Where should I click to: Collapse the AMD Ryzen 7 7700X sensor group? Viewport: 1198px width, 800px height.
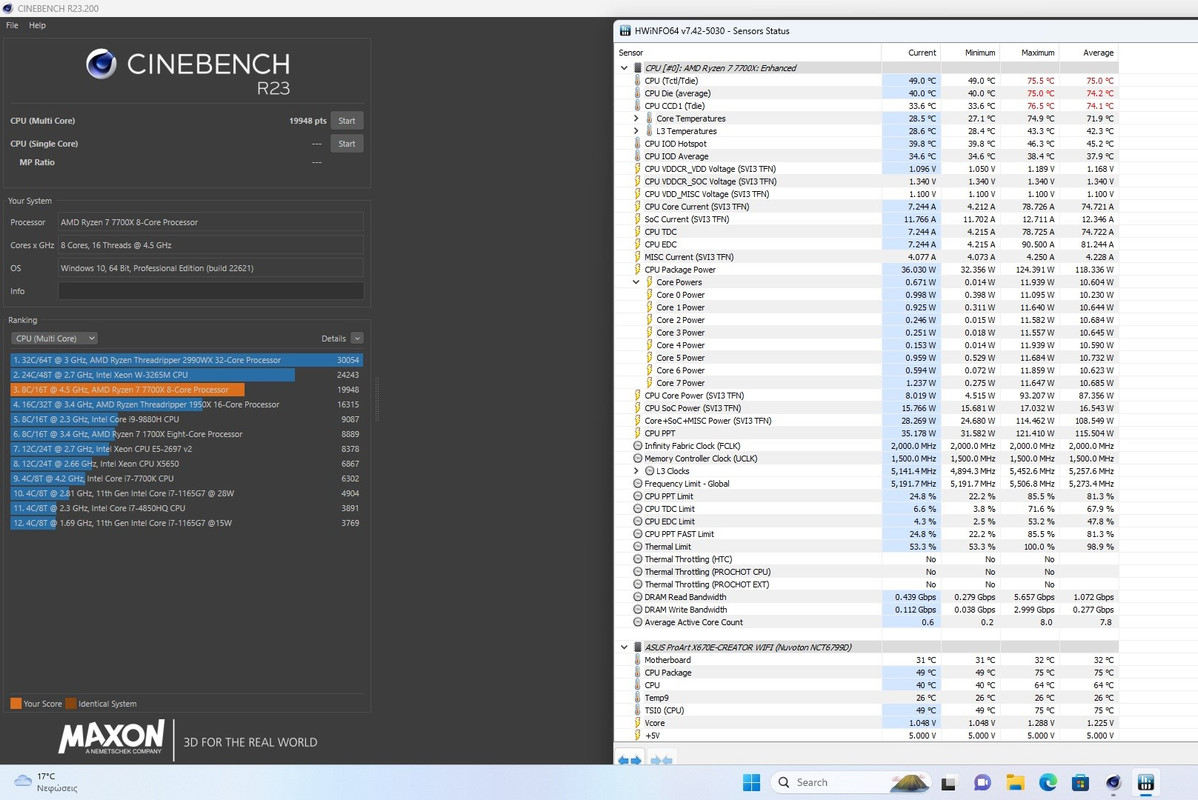click(624, 68)
